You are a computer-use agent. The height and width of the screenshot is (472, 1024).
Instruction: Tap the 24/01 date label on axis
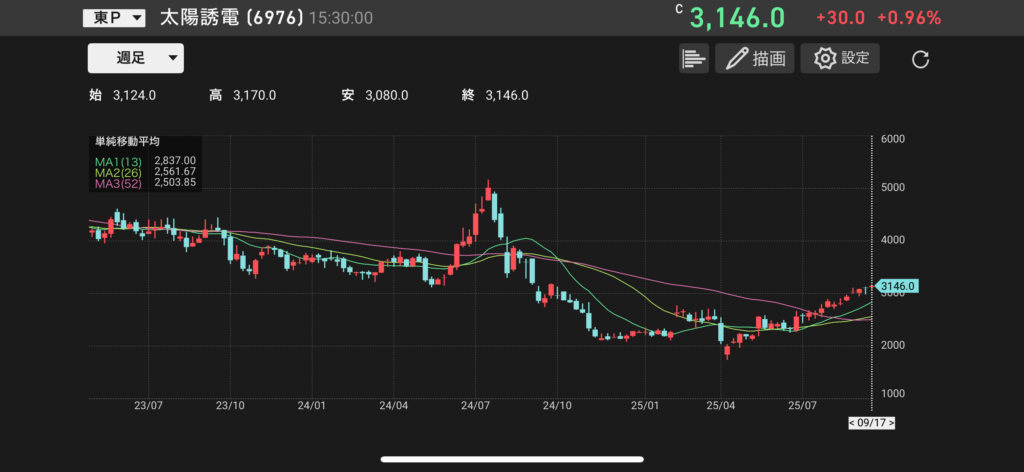[312, 406]
